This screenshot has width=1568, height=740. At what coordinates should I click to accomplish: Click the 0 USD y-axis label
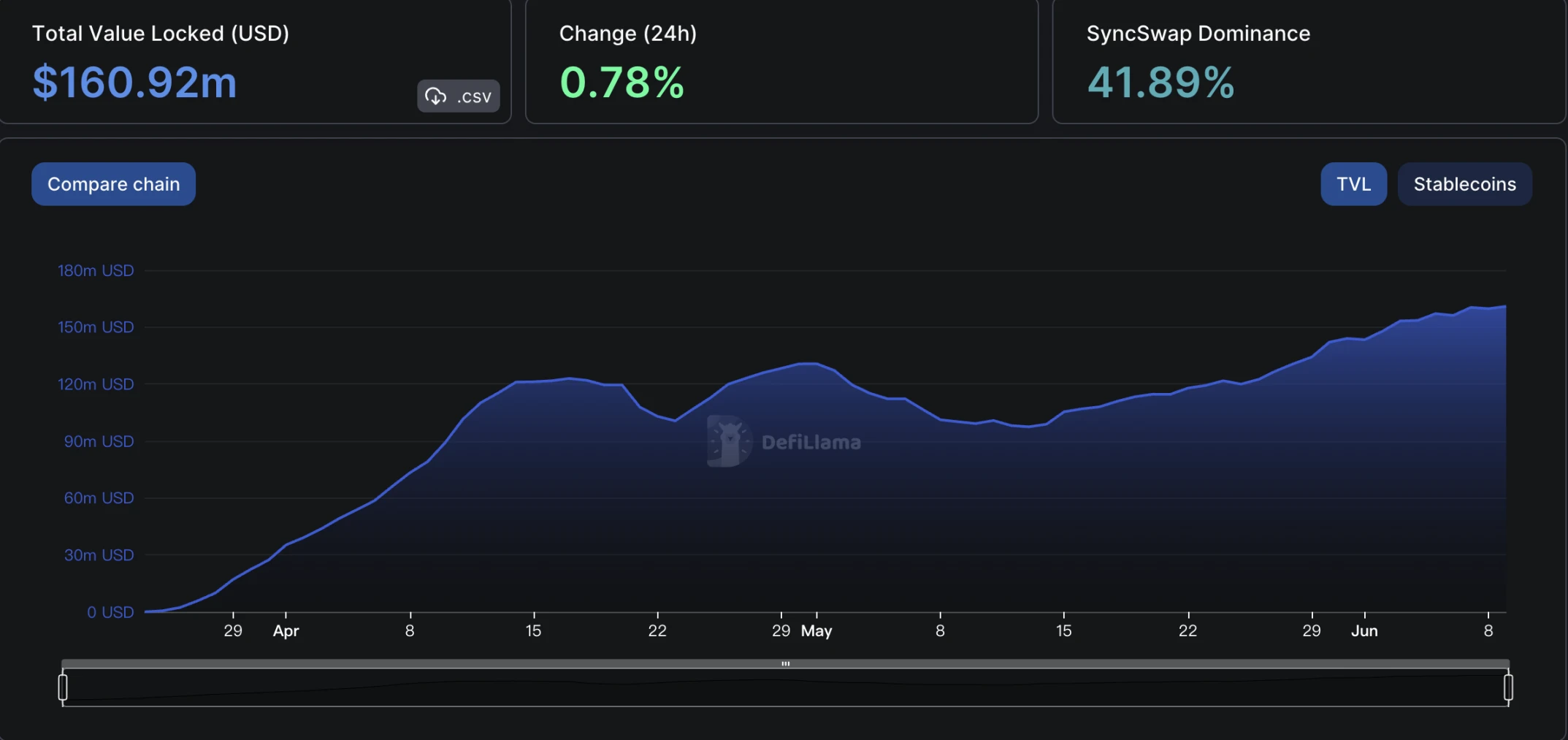pyautogui.click(x=110, y=612)
